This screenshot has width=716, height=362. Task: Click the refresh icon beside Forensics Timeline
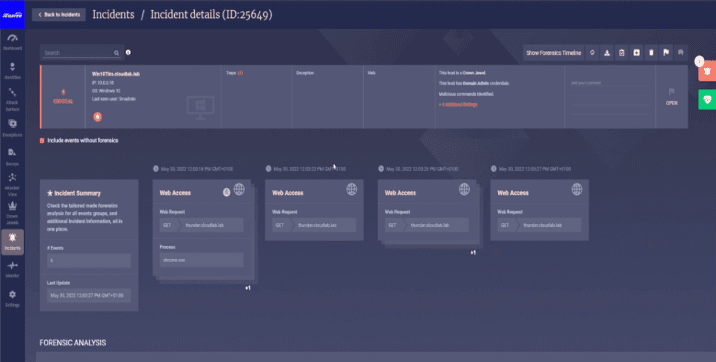point(592,53)
